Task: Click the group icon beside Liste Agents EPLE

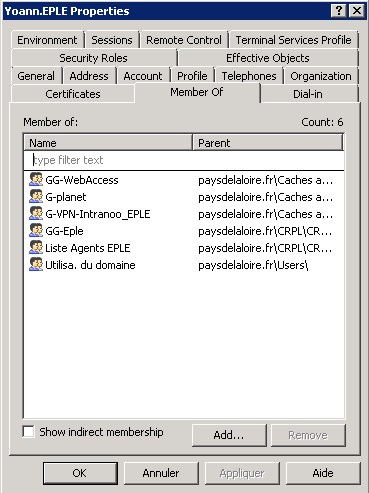Action: point(36,248)
